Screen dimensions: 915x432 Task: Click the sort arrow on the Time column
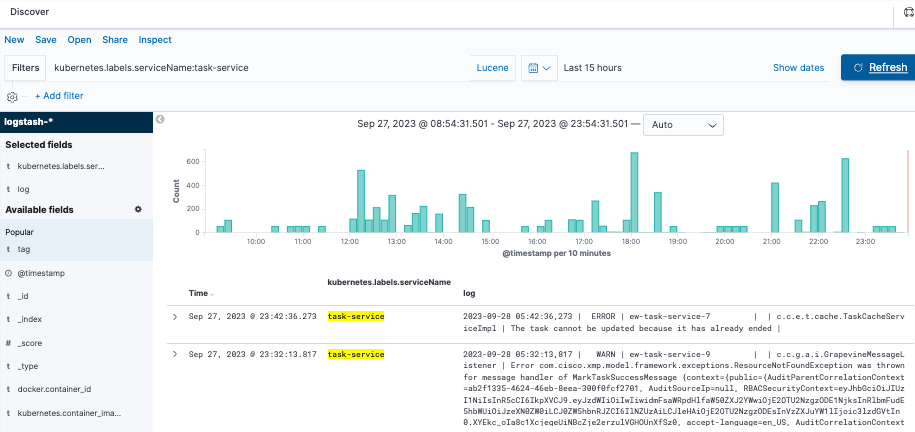click(212, 294)
